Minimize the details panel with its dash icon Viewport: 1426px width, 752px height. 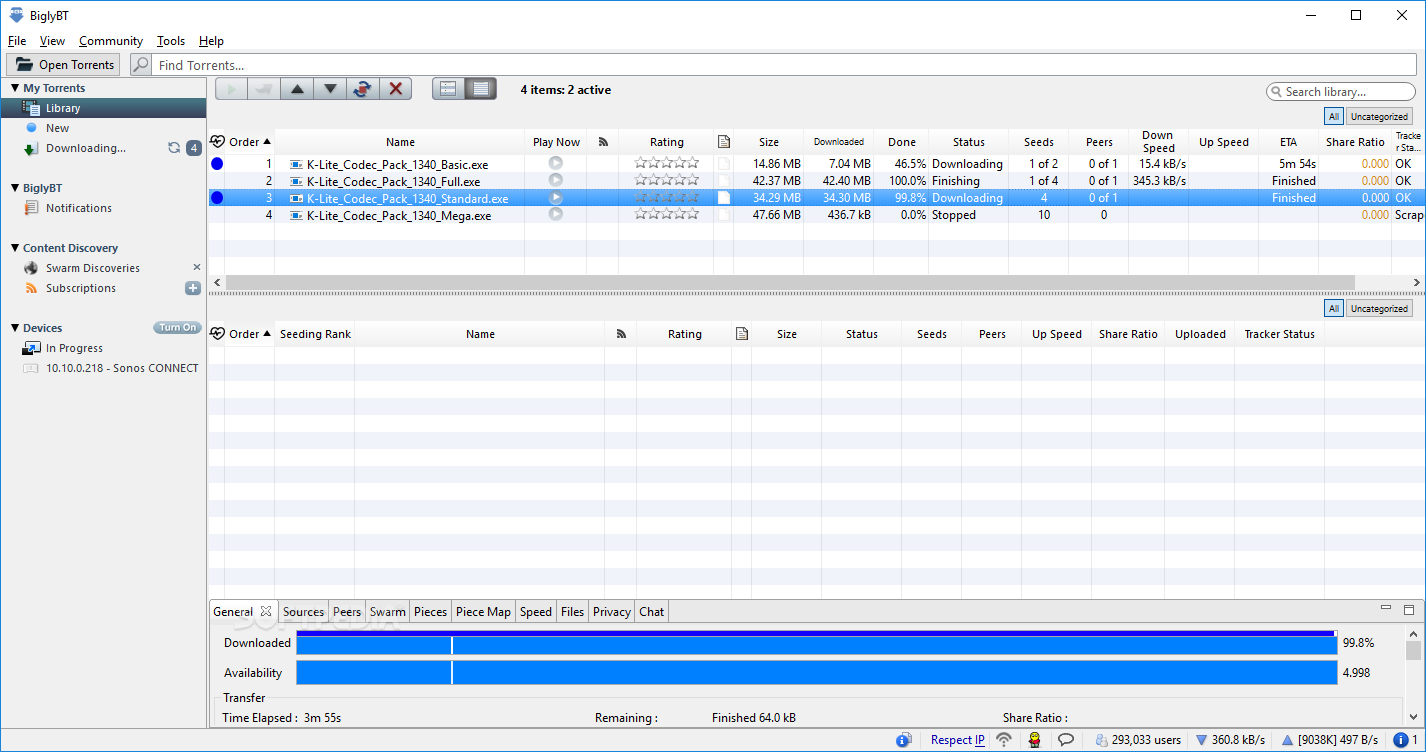(1385, 608)
